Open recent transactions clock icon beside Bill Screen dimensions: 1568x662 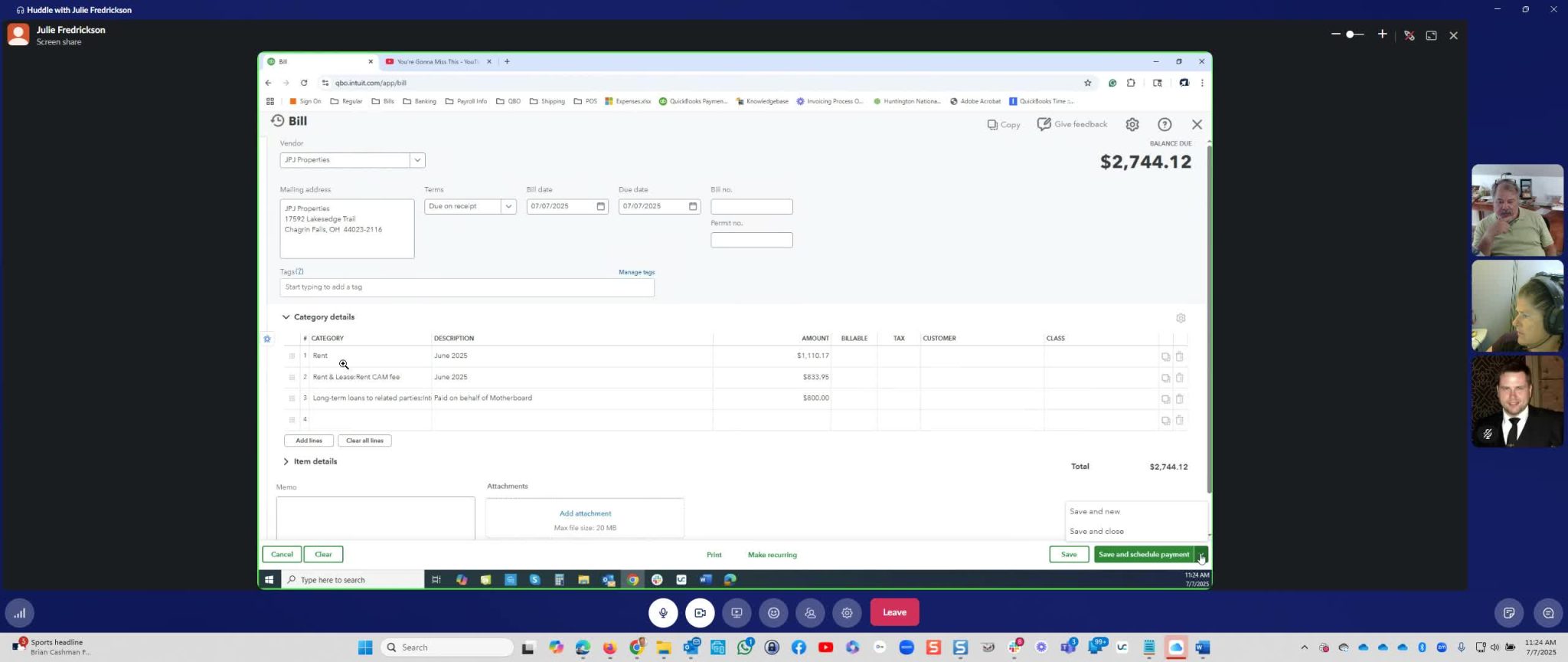[277, 121]
